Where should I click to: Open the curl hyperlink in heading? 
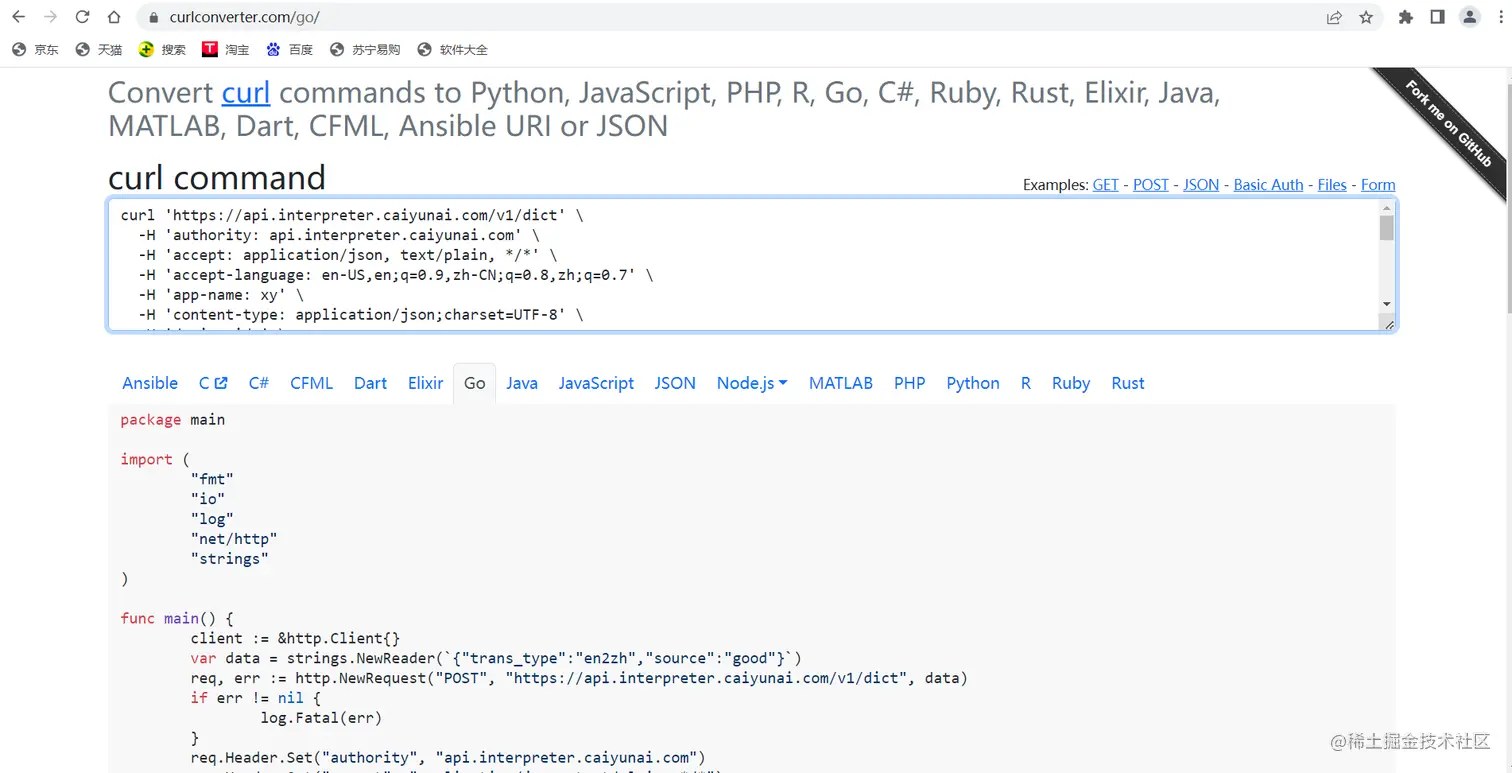coord(246,93)
